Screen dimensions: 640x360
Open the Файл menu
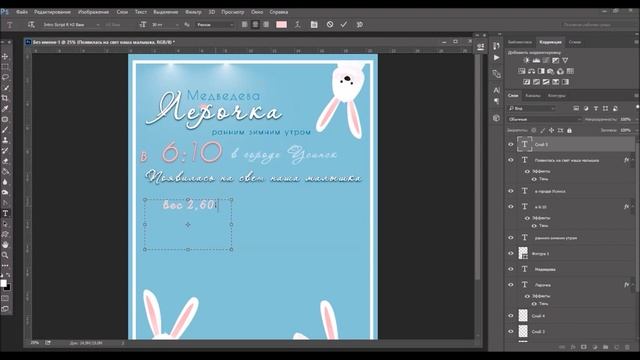22,12
